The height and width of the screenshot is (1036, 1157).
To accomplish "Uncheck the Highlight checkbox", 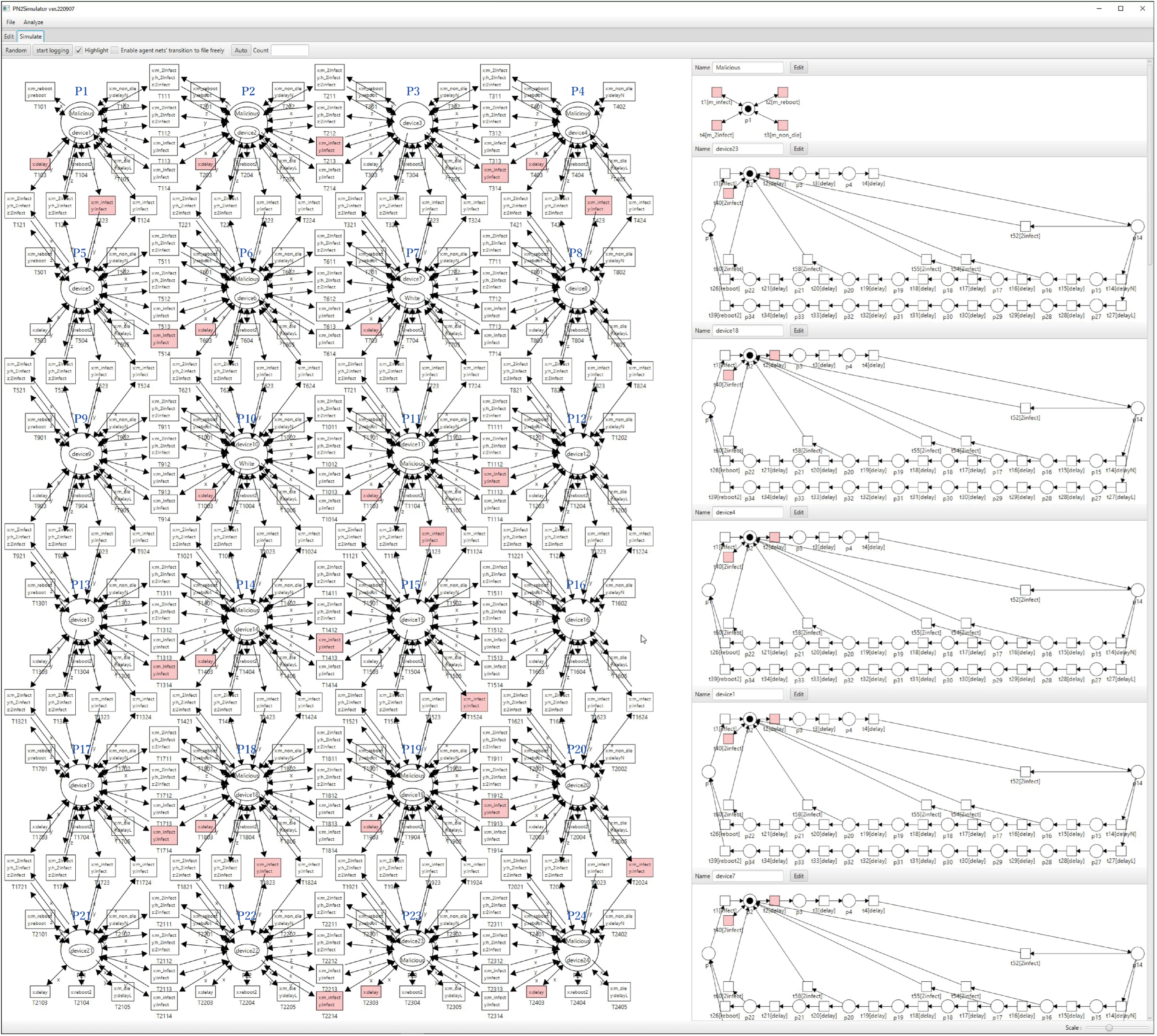I will coord(79,51).
